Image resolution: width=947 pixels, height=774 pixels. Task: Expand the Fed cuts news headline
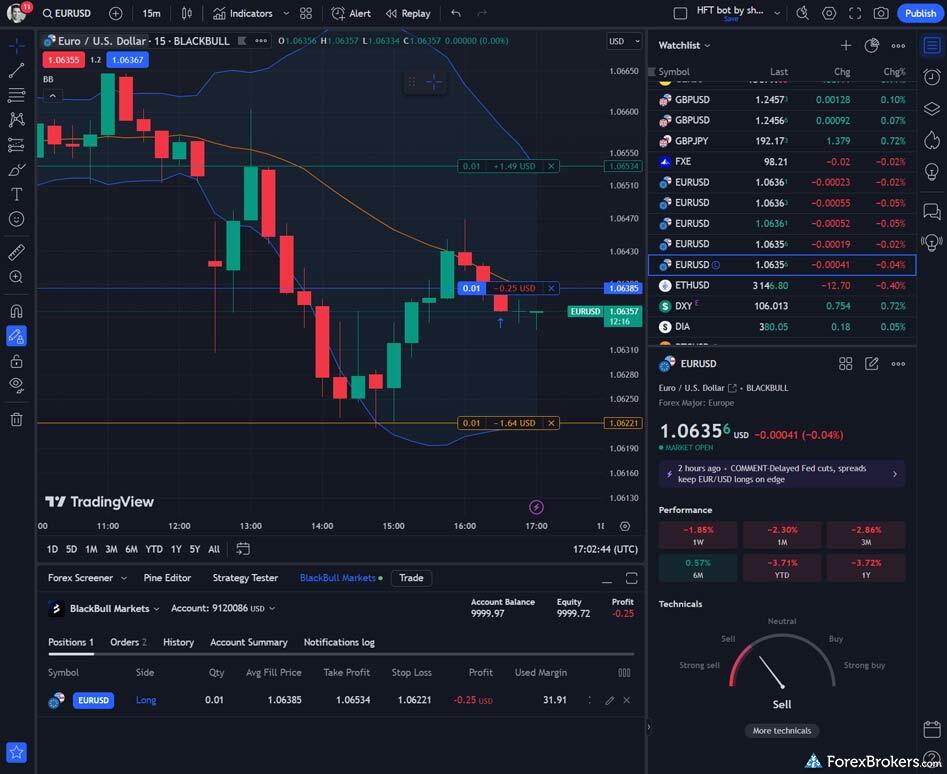(x=782, y=474)
